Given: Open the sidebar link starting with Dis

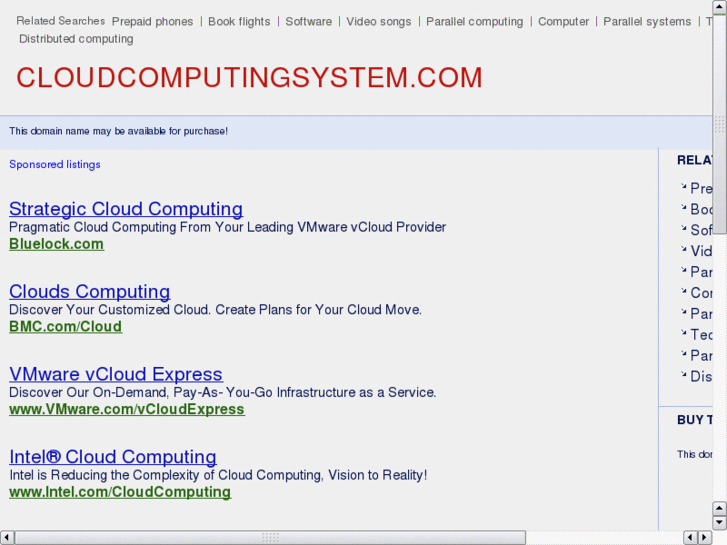Looking at the screenshot, I should click(x=701, y=376).
